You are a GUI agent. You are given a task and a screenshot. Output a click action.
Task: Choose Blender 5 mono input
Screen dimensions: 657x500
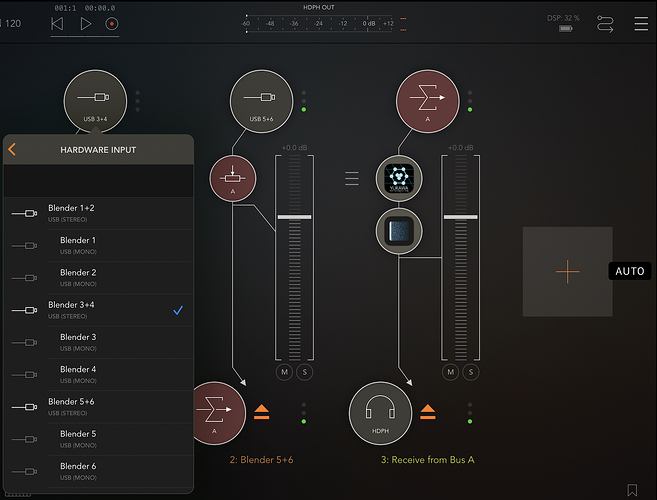(x=99, y=439)
